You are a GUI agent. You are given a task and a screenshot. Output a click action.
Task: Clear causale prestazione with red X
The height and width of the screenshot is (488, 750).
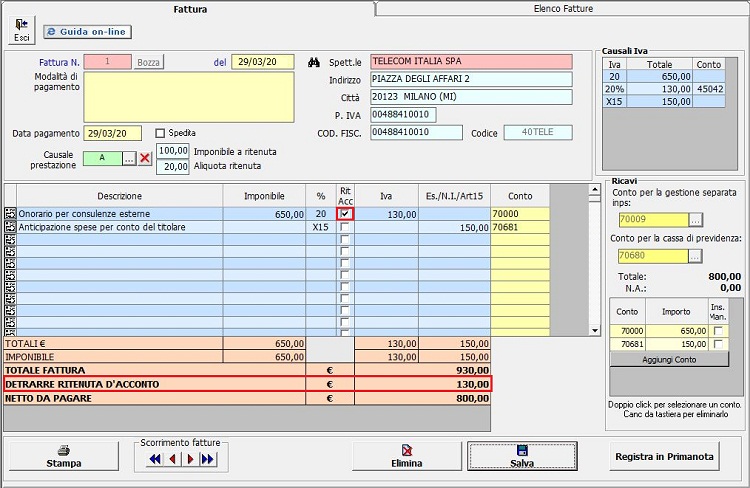pyautogui.click(x=145, y=159)
